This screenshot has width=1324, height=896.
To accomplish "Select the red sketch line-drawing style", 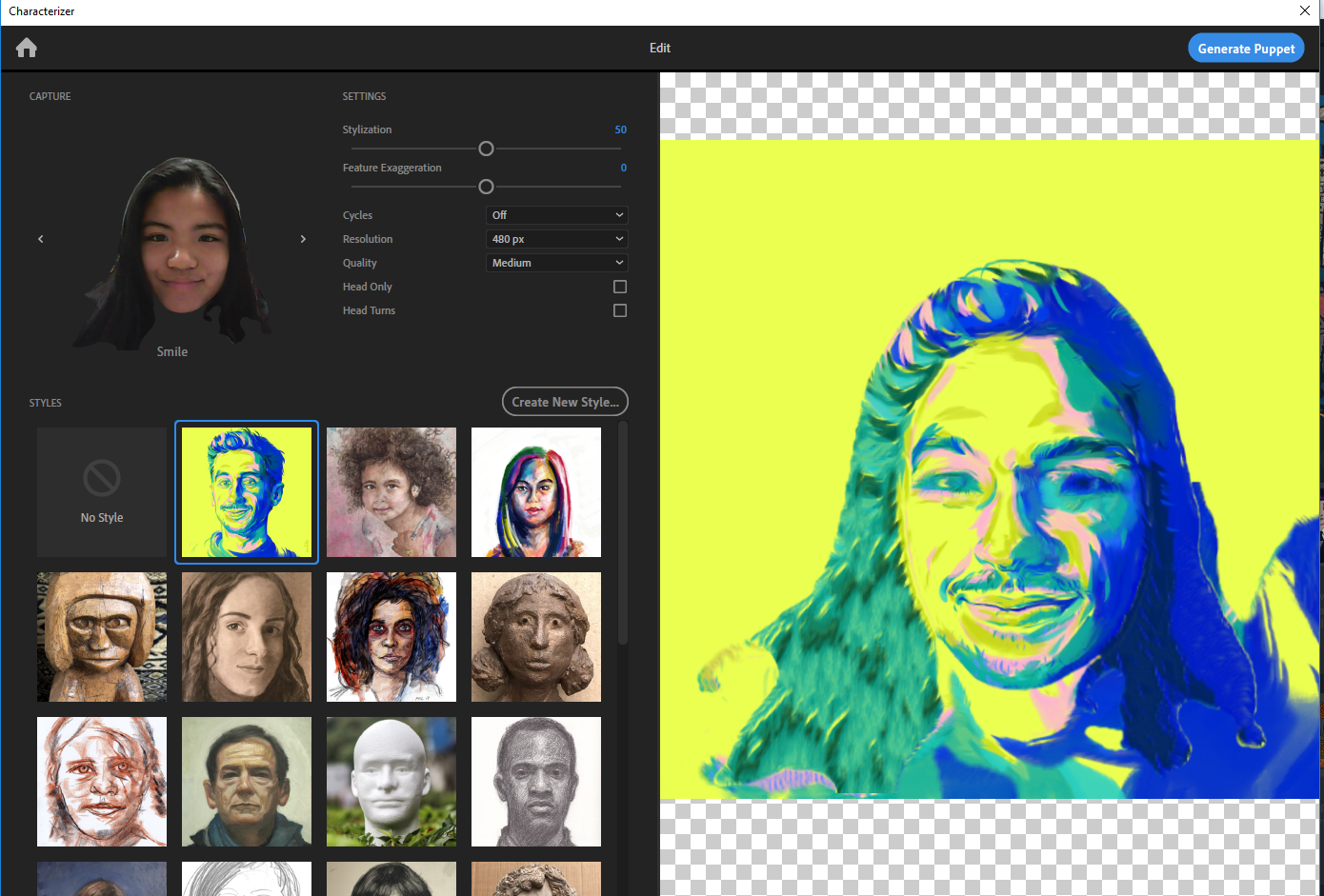I will (102, 782).
